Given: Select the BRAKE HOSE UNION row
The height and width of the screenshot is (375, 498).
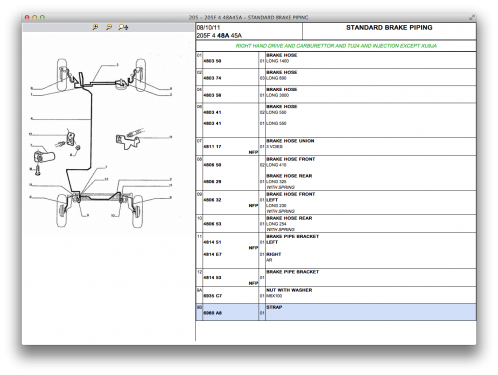Looking at the screenshot, I should coord(336,146).
